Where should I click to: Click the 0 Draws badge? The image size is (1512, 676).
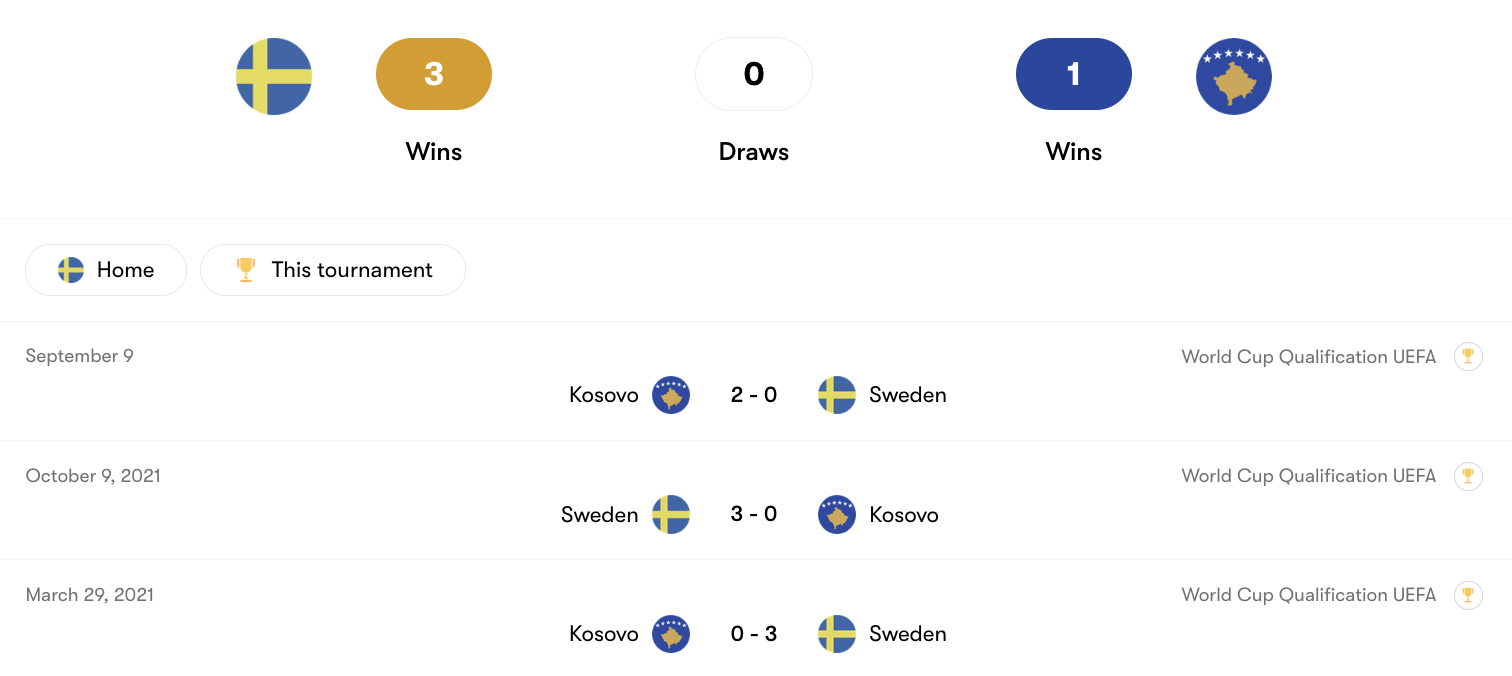coord(754,74)
